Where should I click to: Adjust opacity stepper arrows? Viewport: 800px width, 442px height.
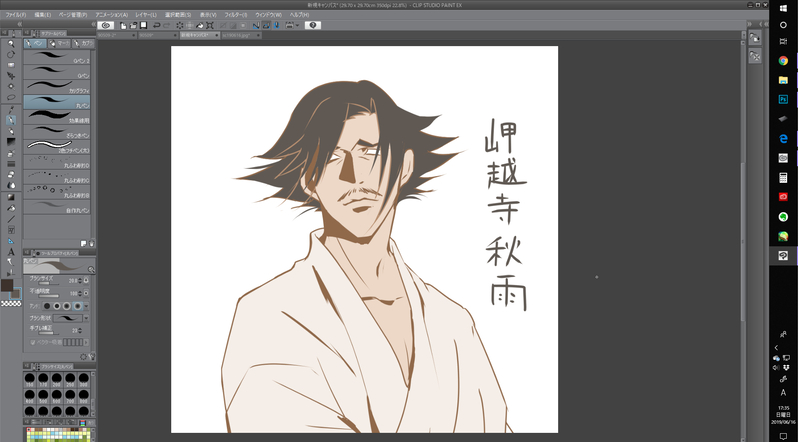coord(80,293)
